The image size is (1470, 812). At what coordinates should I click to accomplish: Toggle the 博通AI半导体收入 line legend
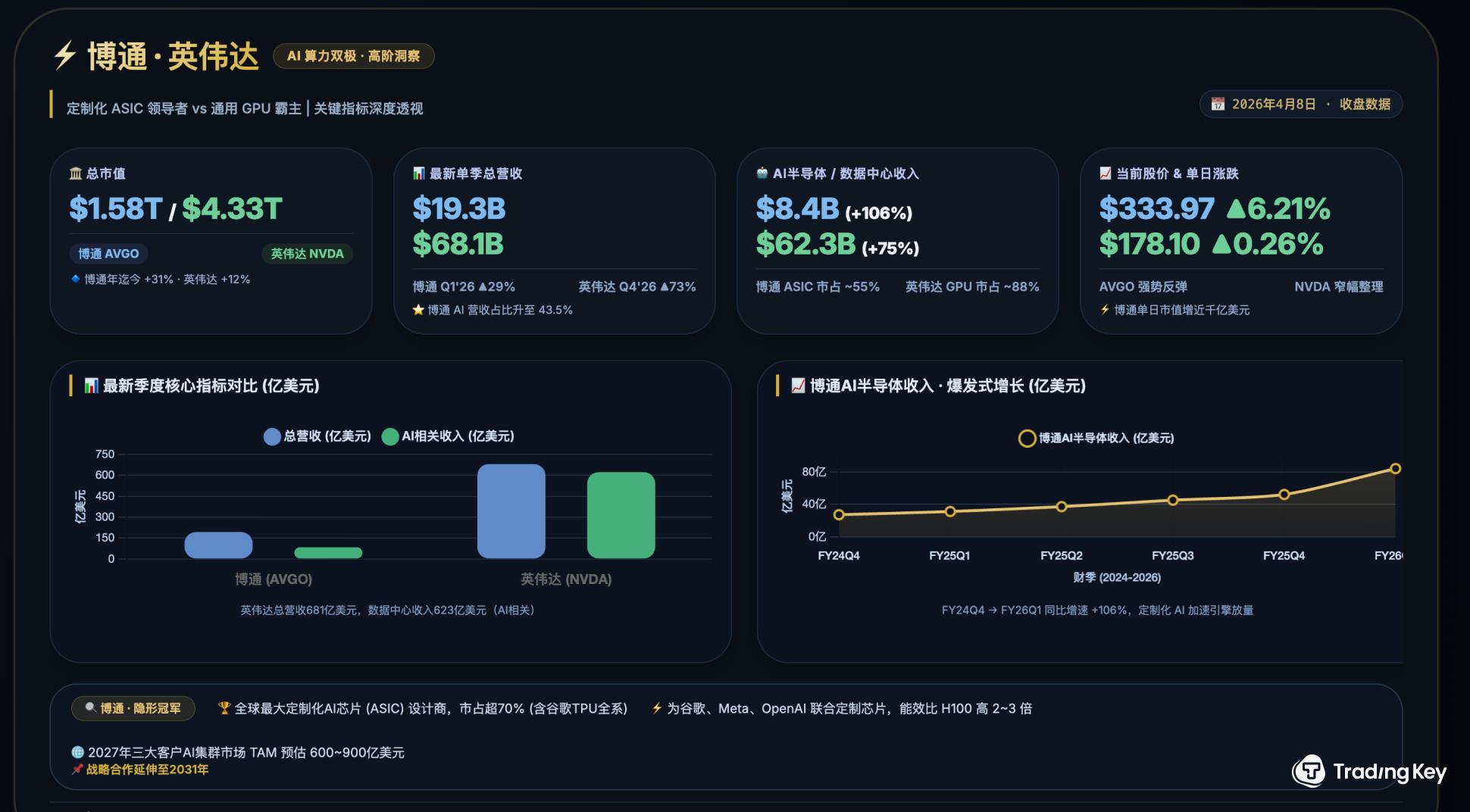(x=1096, y=438)
